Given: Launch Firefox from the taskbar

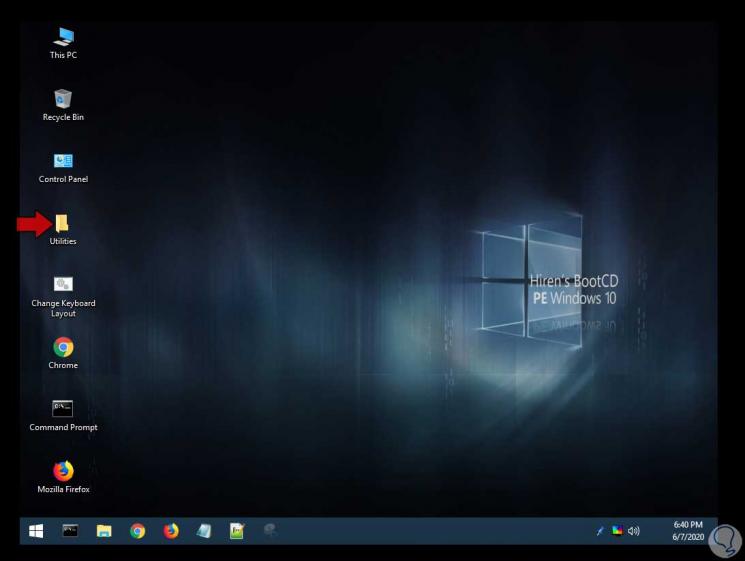Looking at the screenshot, I should click(x=171, y=531).
